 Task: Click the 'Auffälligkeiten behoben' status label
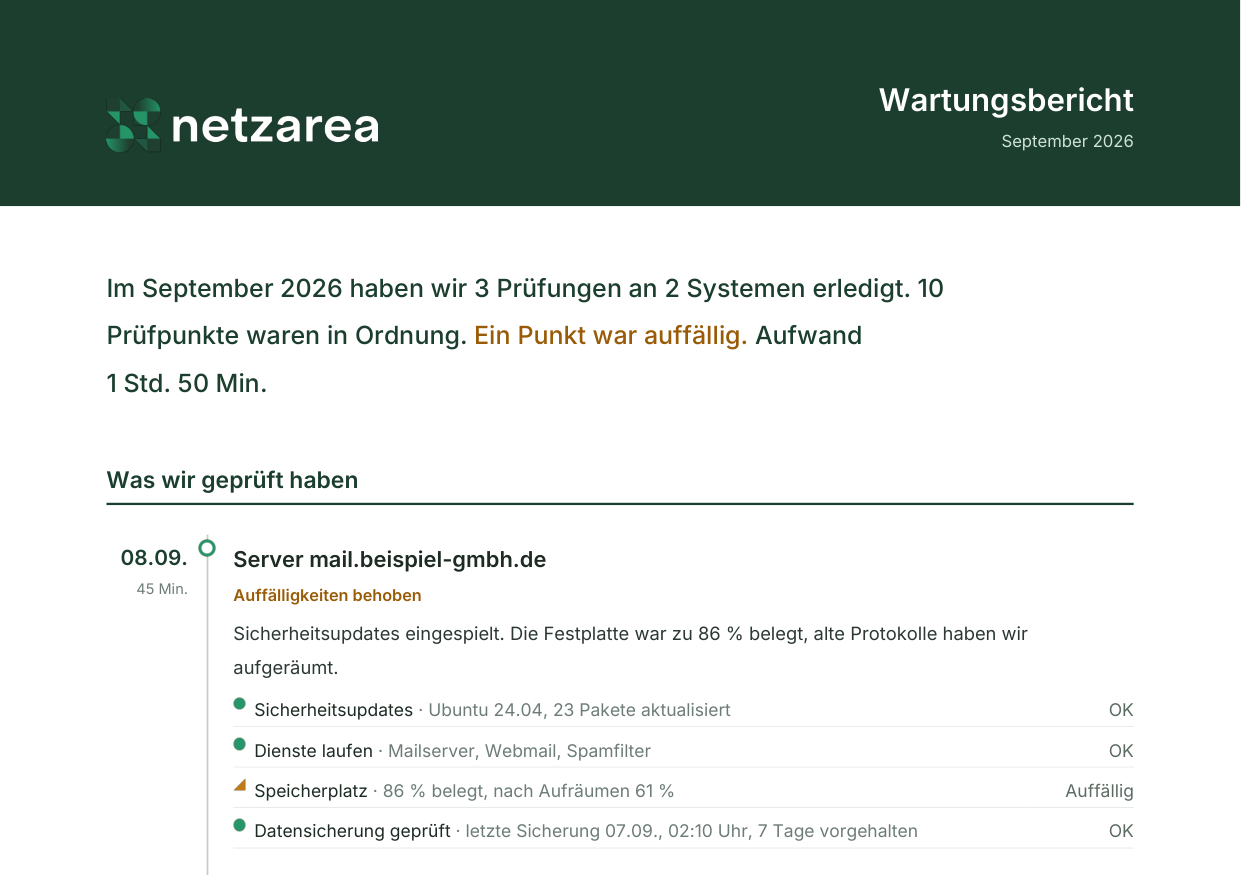coord(327,595)
